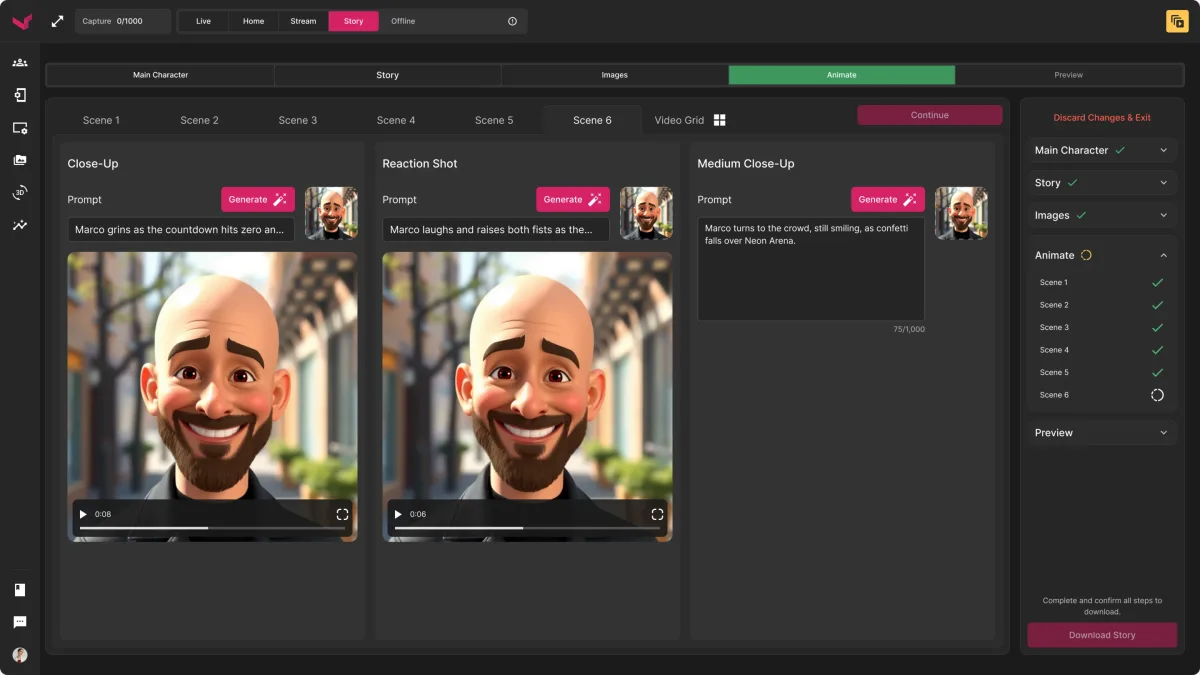Switch to Offline mode
Screen dimensions: 1200x675
(x=404, y=21)
